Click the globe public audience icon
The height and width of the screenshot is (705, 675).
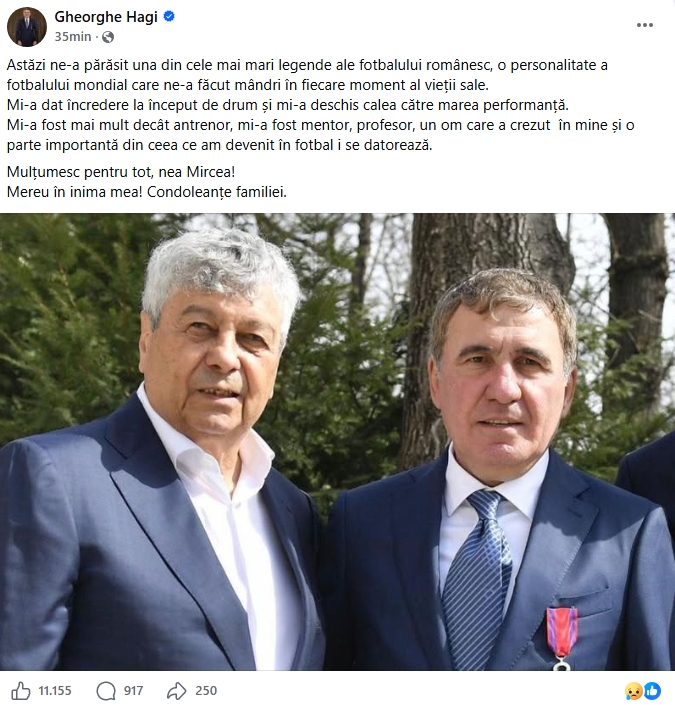pos(107,37)
